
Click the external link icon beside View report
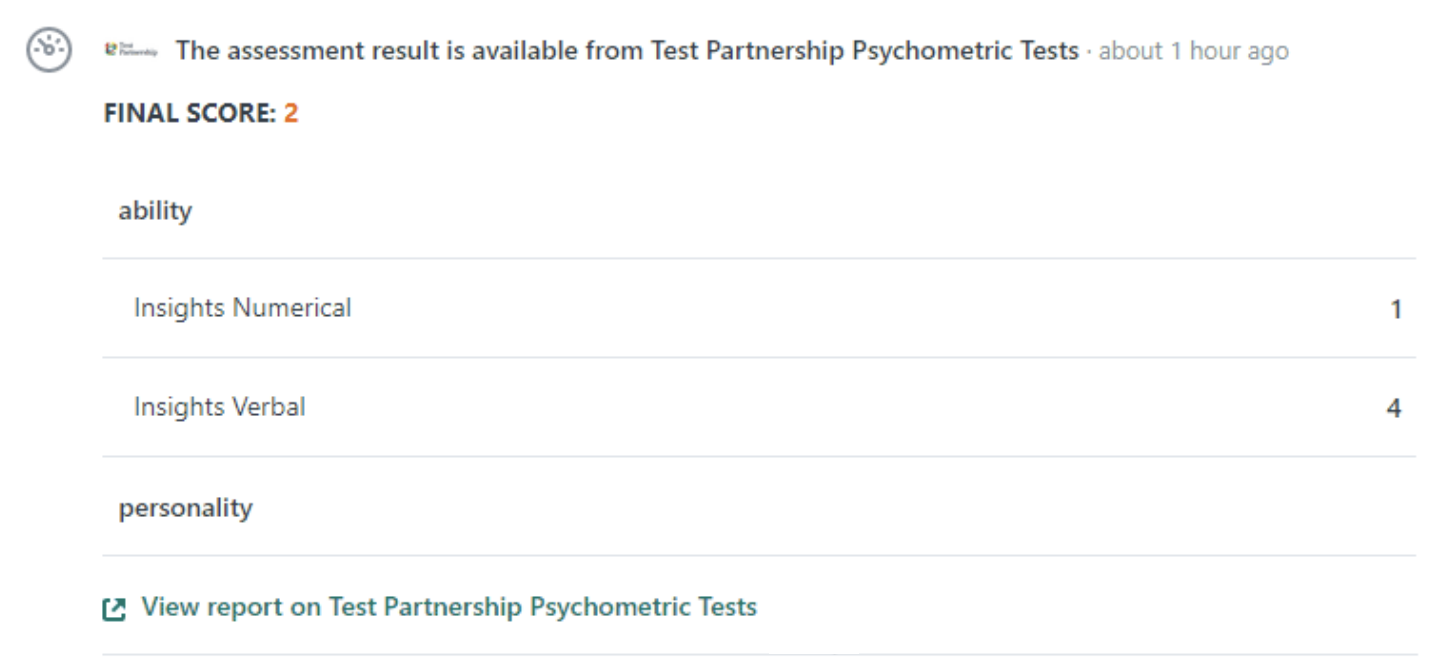point(115,608)
